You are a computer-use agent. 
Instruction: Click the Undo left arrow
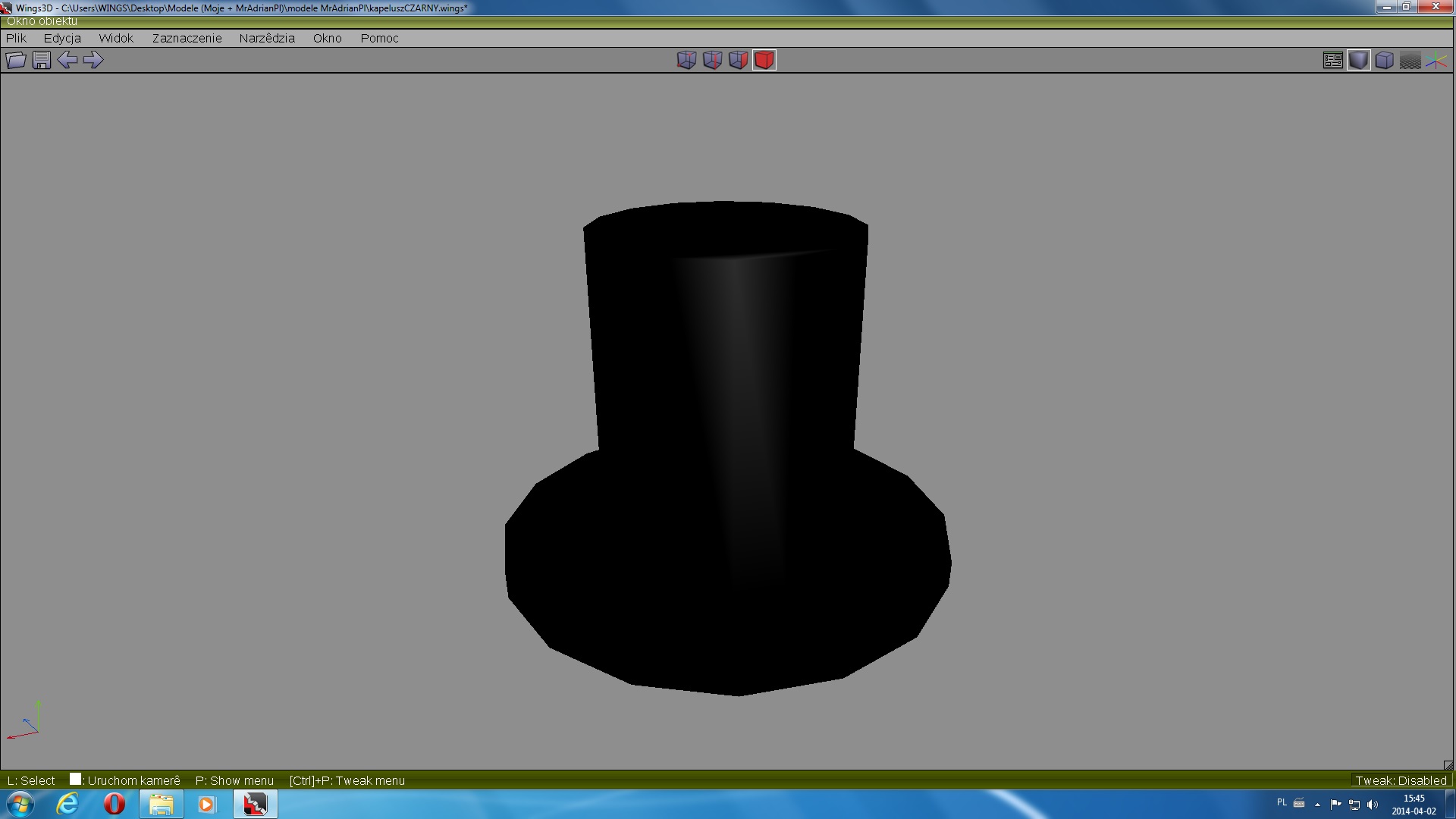[67, 60]
